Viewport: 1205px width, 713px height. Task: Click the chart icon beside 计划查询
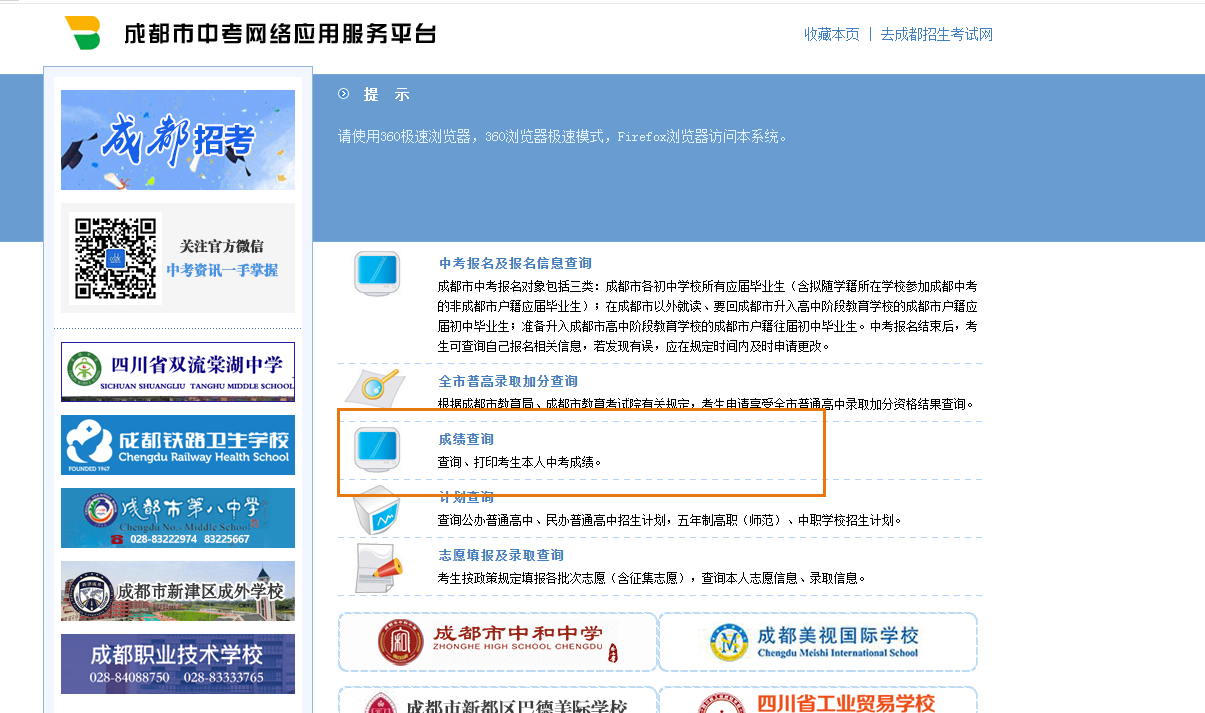(377, 510)
